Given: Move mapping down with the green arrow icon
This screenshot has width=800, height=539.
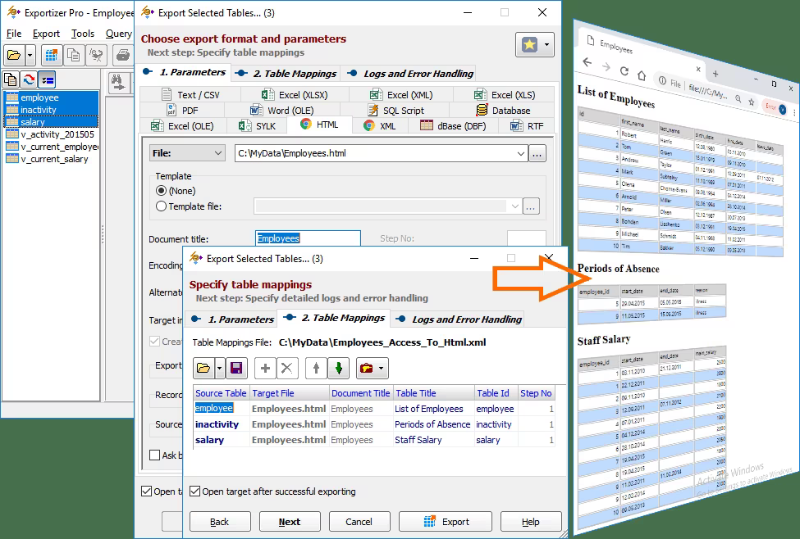Looking at the screenshot, I should pos(338,368).
